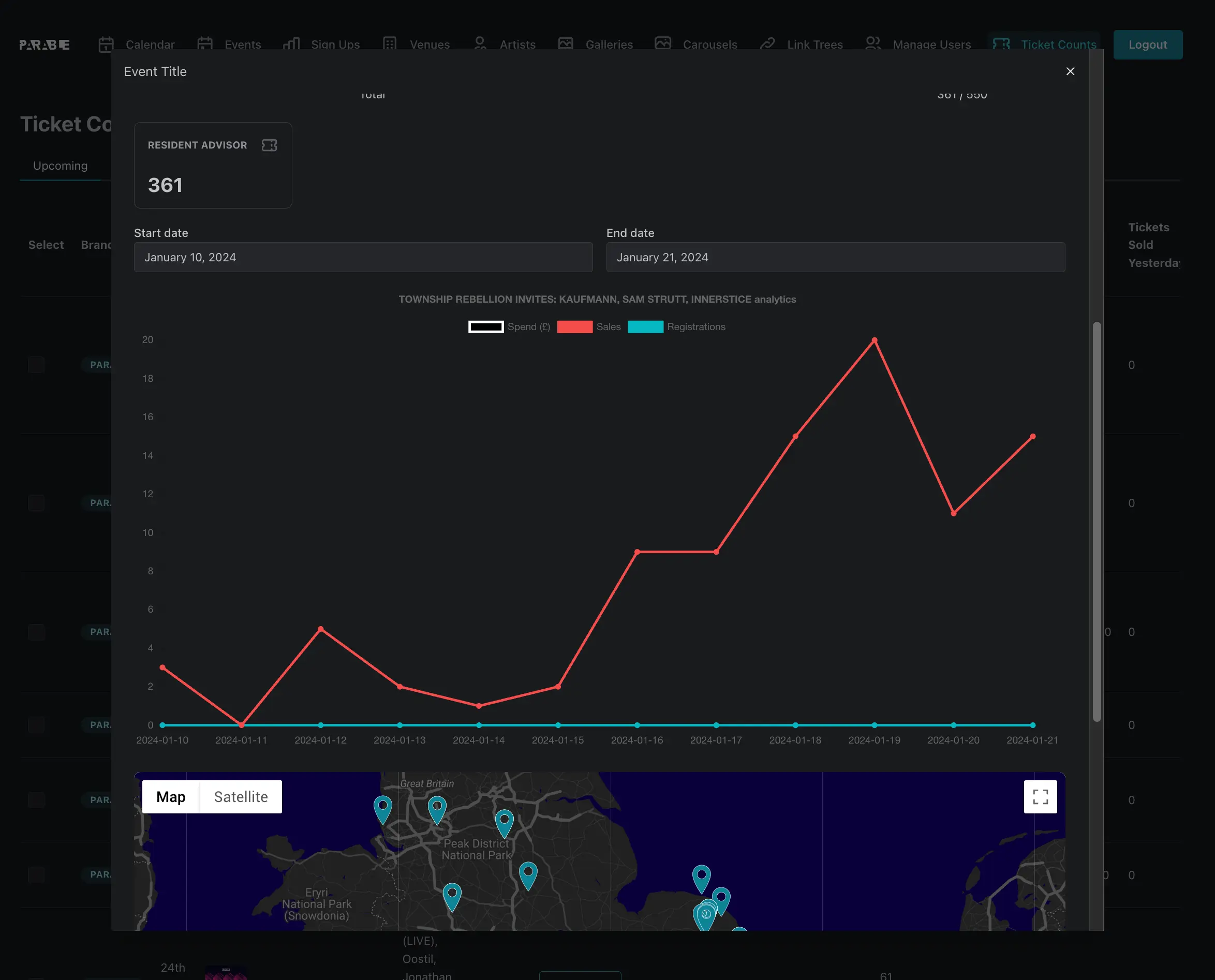This screenshot has width=1215, height=980.
Task: Switch to Map view mode
Action: click(170, 796)
